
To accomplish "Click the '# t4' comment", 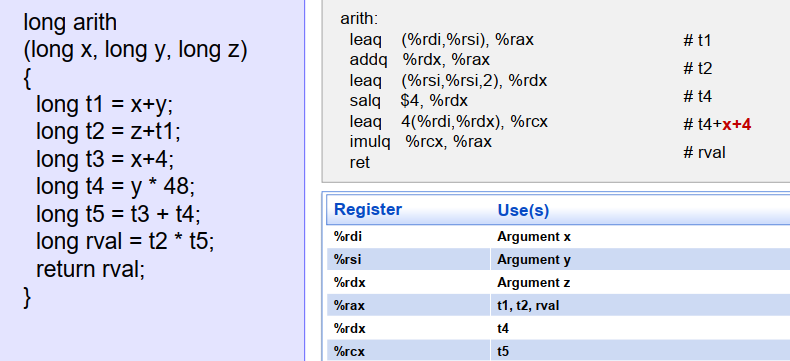I will 697,96.
